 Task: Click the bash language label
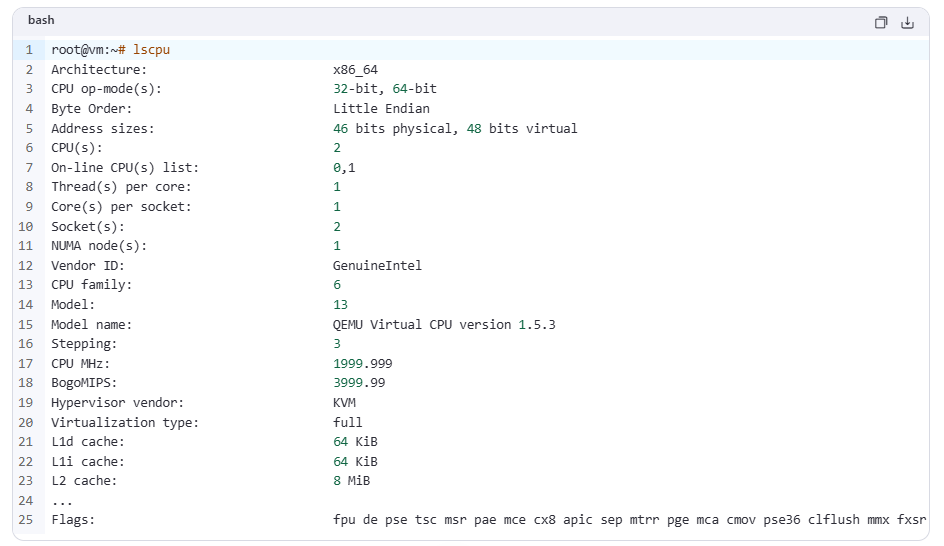pos(41,21)
